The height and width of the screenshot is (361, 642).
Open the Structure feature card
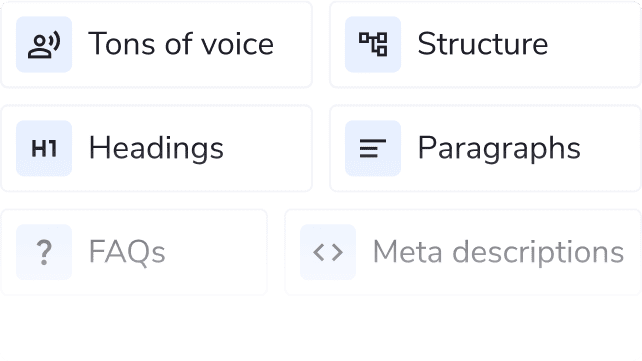click(x=486, y=45)
